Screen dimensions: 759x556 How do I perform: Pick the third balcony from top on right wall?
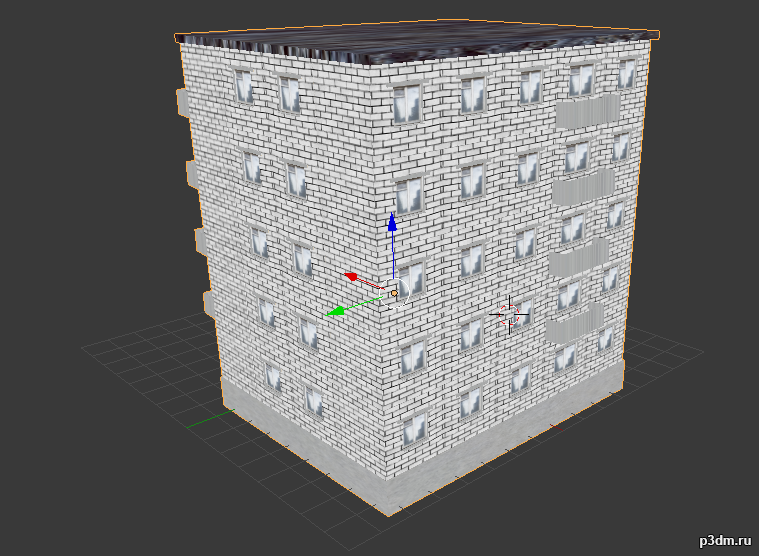pos(578,256)
